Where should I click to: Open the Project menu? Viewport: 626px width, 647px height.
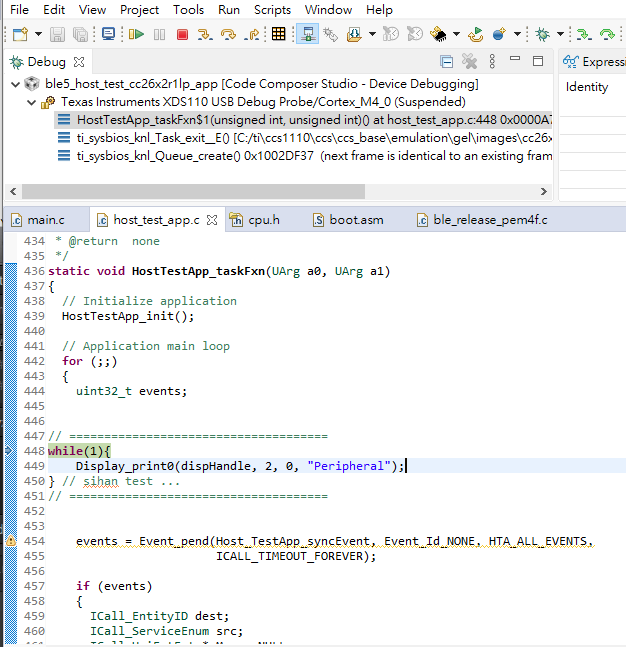139,9
